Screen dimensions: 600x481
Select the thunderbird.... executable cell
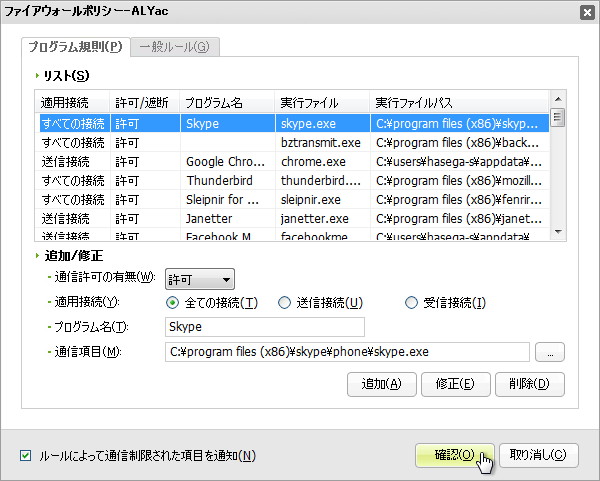click(321, 180)
